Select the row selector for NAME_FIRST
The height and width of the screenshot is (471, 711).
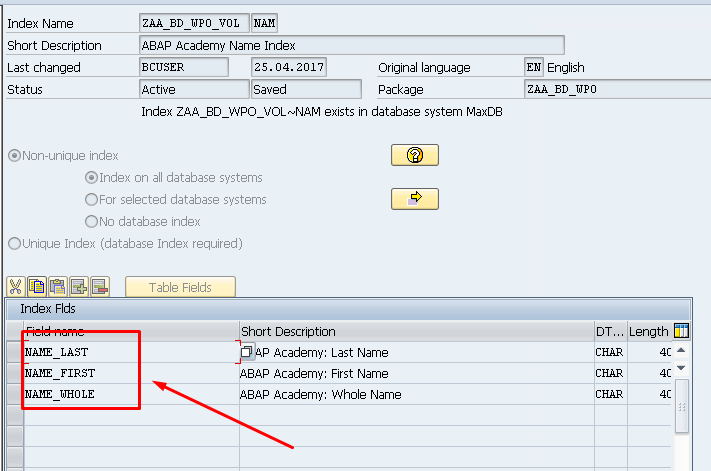pyautogui.click(x=15, y=373)
